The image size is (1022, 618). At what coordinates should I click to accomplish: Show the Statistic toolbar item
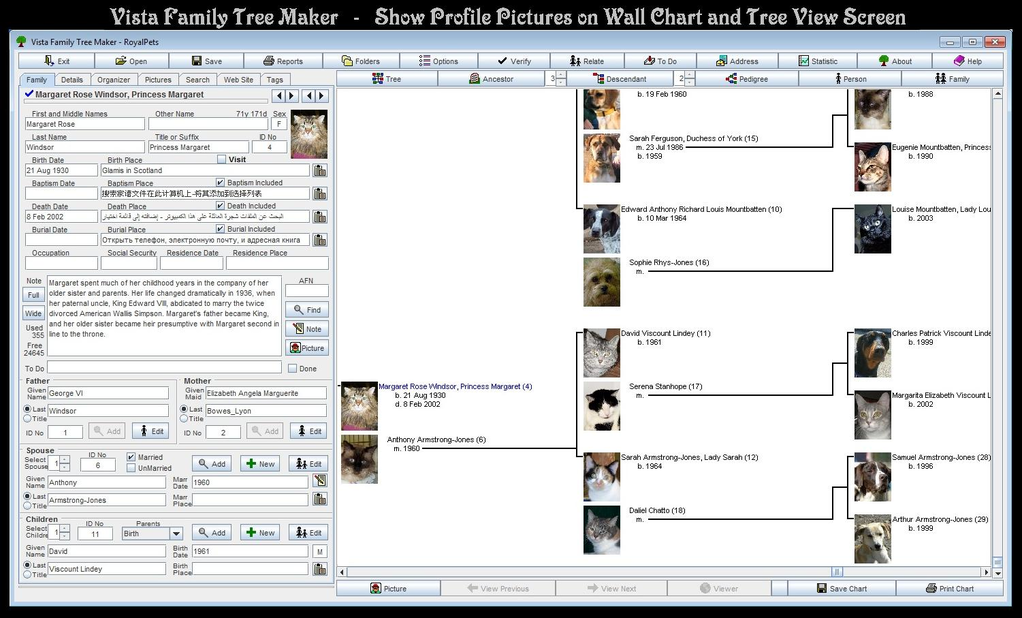click(x=818, y=61)
